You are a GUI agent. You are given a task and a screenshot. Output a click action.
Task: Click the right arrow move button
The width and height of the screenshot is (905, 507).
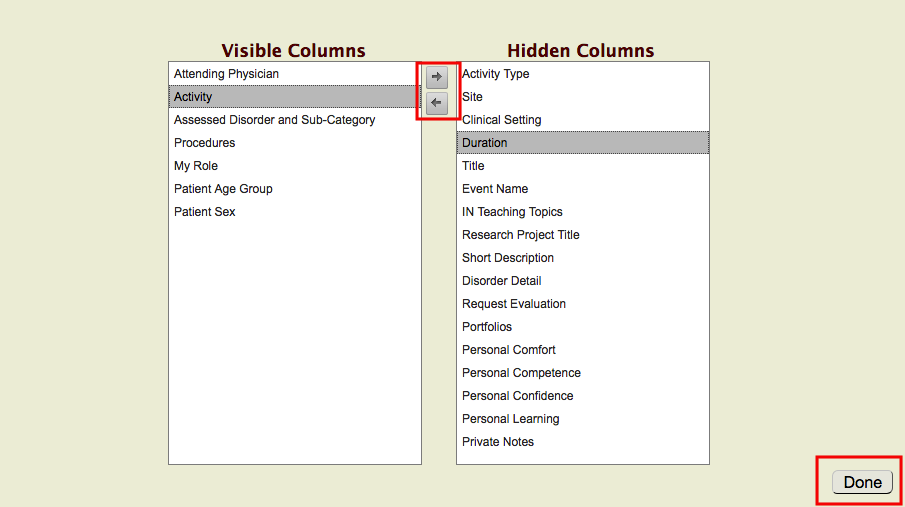[x=437, y=77]
